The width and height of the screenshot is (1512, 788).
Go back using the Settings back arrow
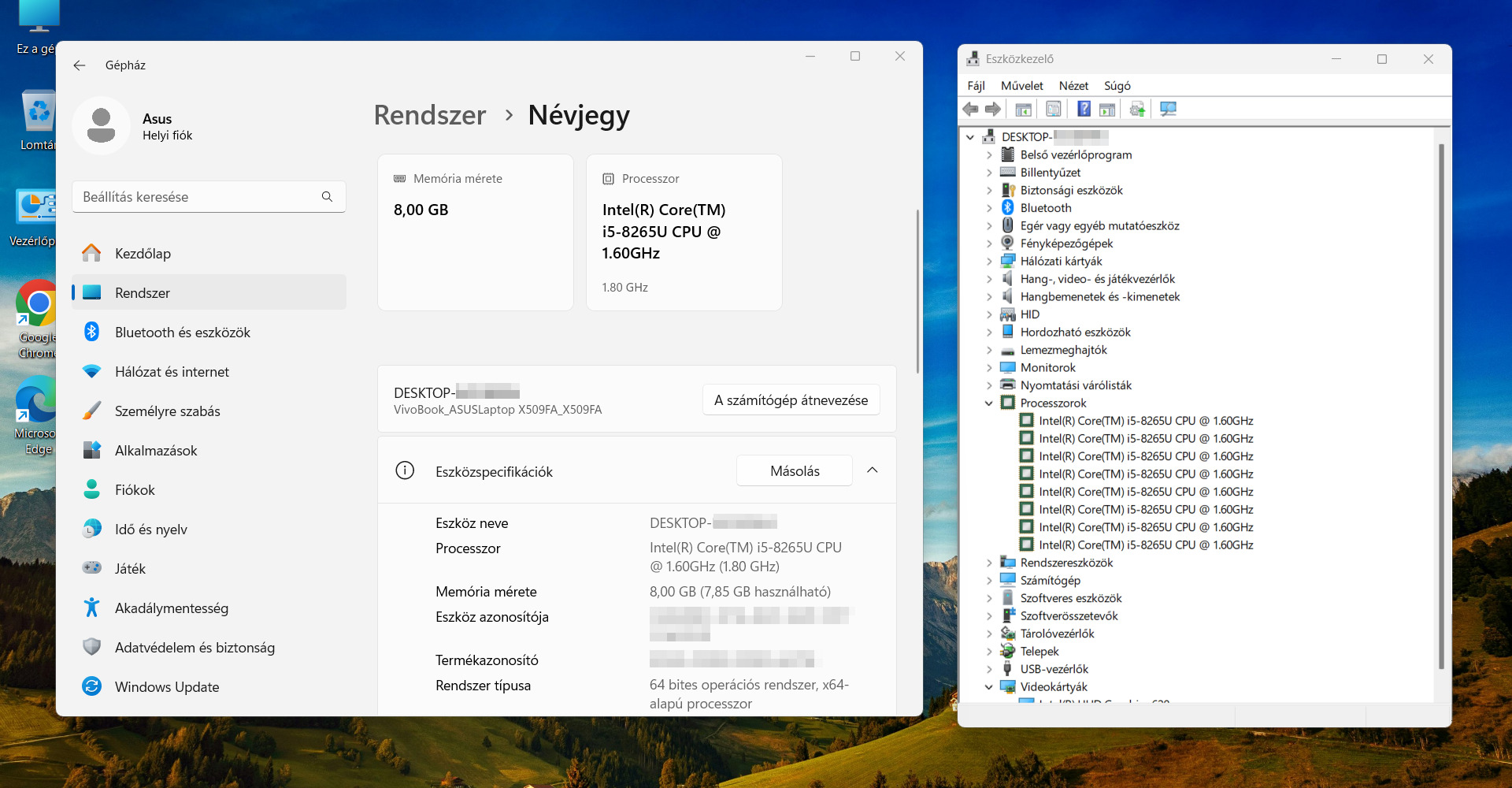[80, 65]
